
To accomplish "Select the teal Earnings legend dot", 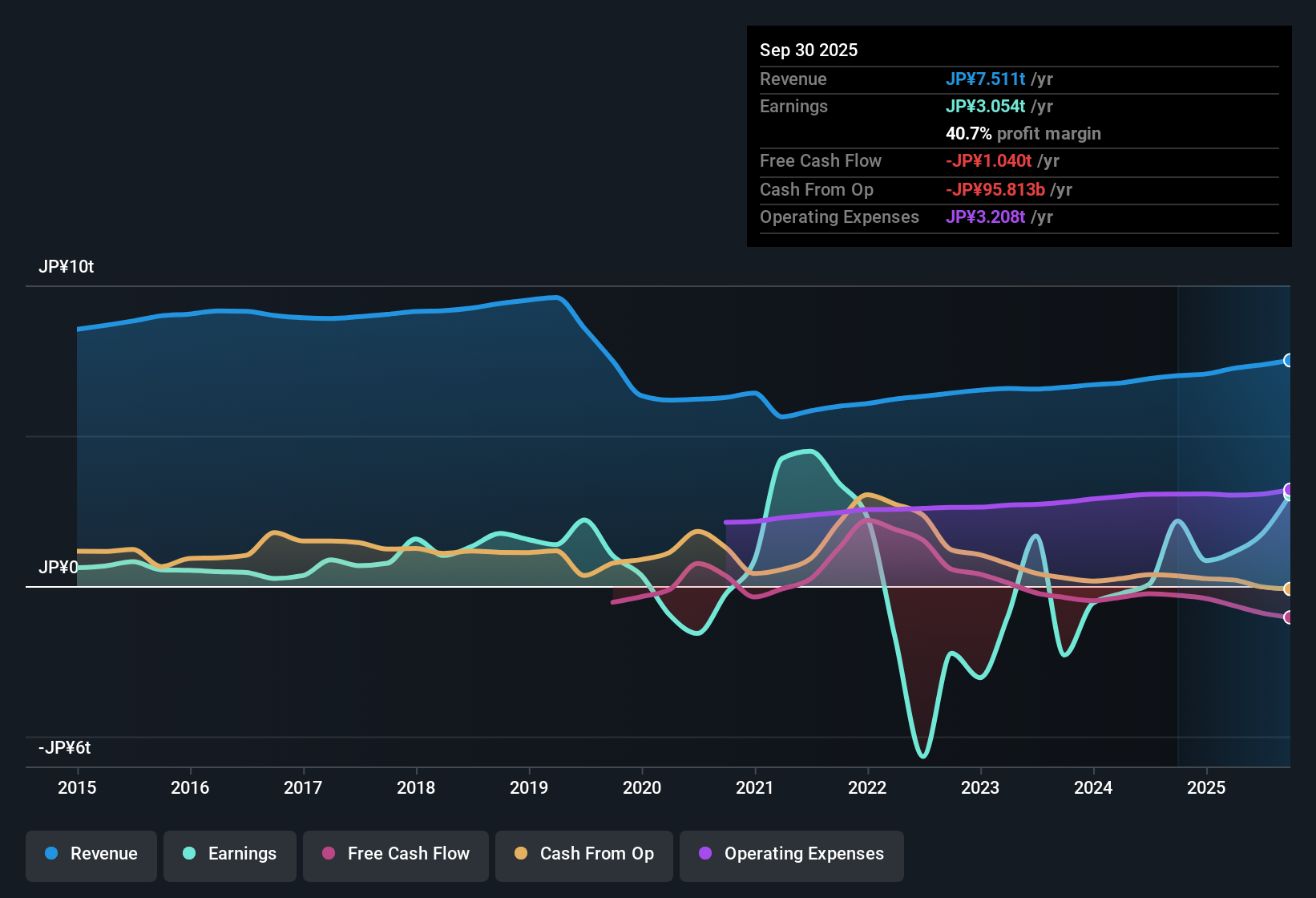I will pos(189,854).
